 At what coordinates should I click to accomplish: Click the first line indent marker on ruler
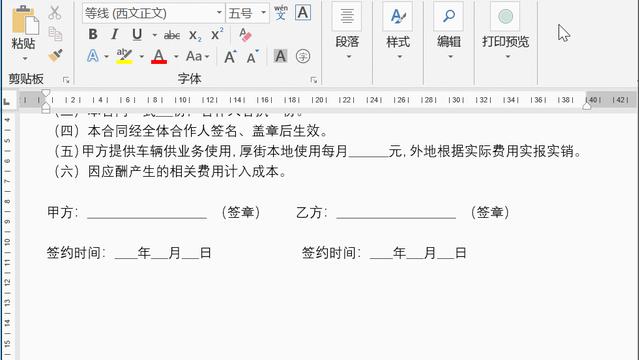pos(46,93)
